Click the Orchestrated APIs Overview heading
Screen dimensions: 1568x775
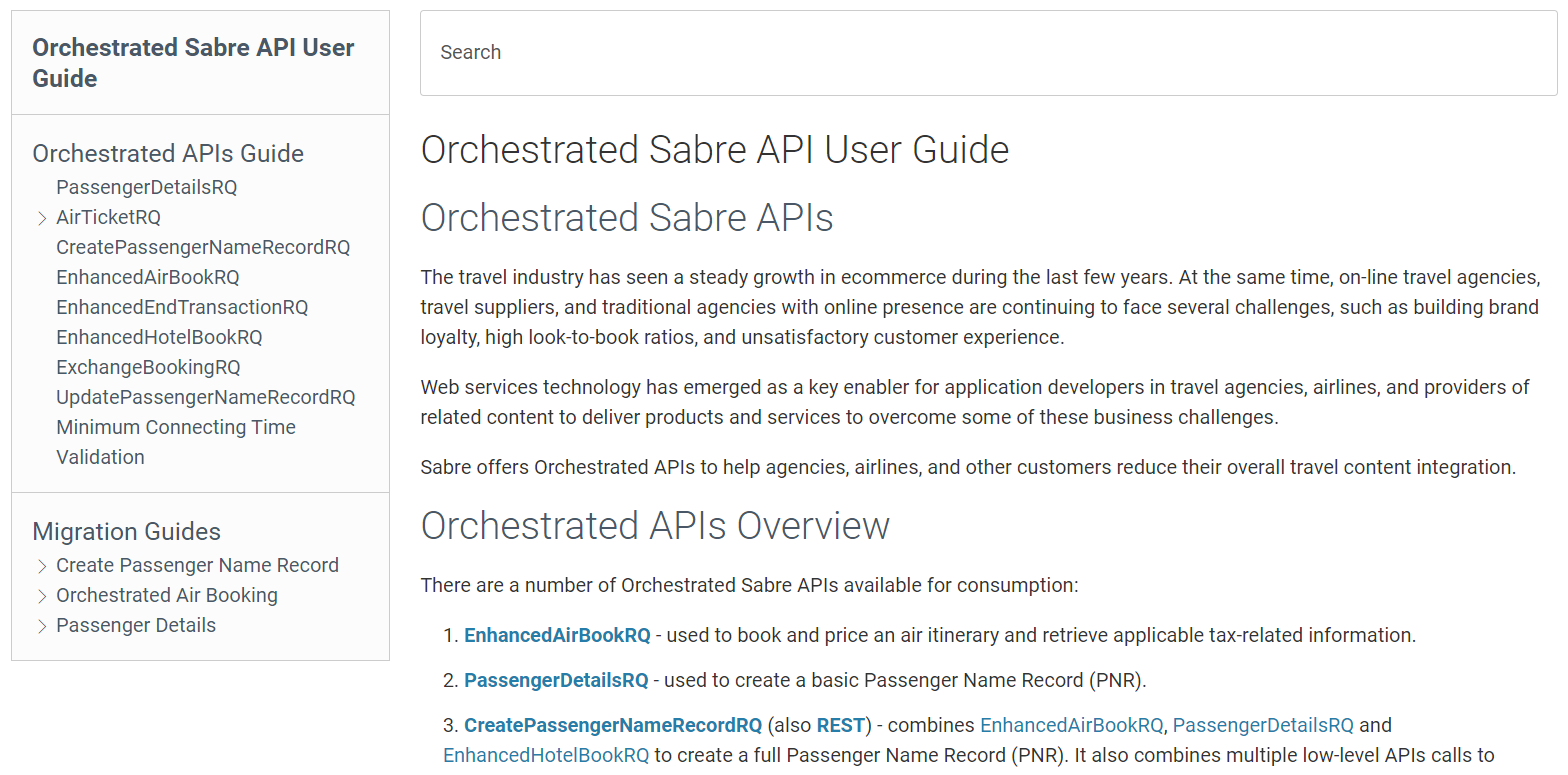point(655,525)
